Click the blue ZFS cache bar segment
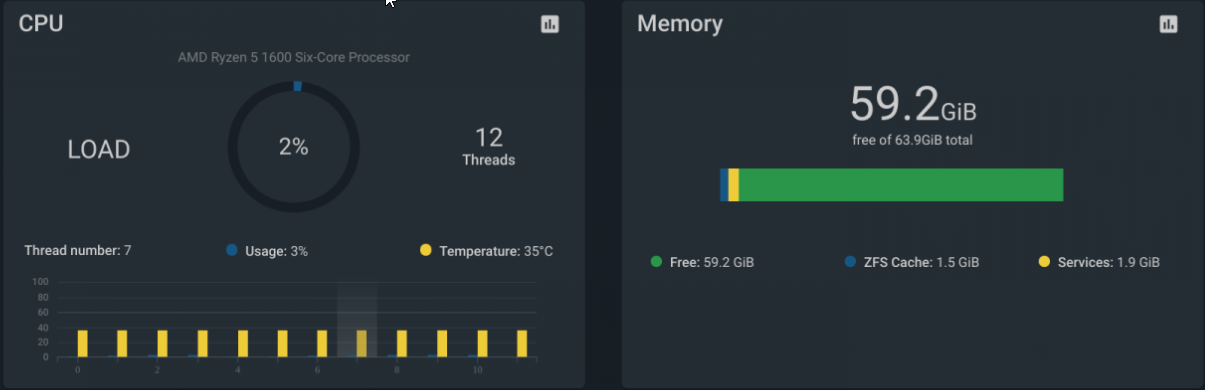This screenshot has height=390, width=1205. coord(724,185)
